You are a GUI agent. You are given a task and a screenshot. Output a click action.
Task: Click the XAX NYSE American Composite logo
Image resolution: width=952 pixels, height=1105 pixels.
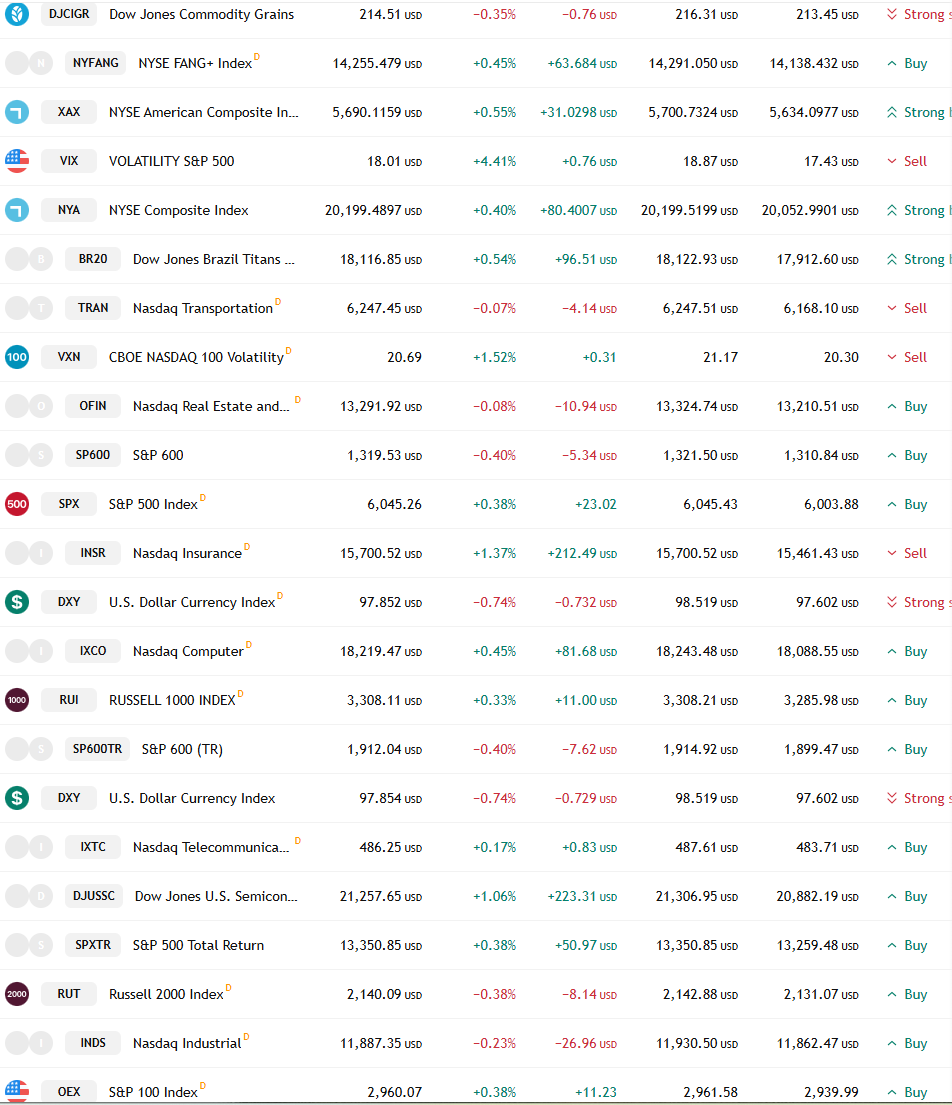click(17, 112)
